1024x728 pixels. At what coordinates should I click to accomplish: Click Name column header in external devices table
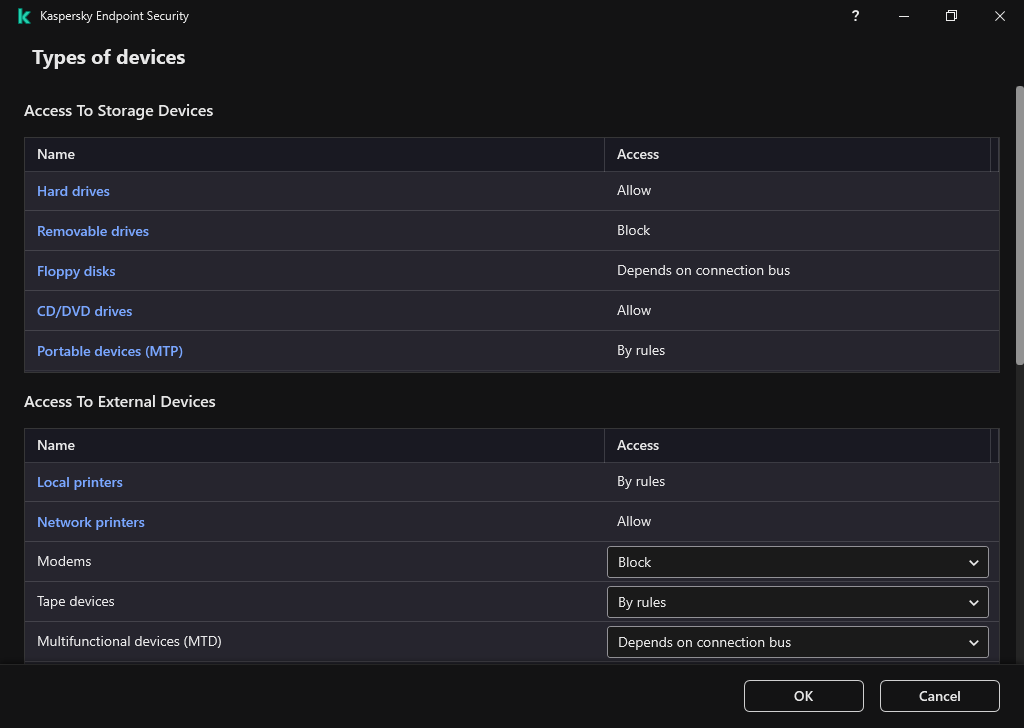tap(56, 445)
